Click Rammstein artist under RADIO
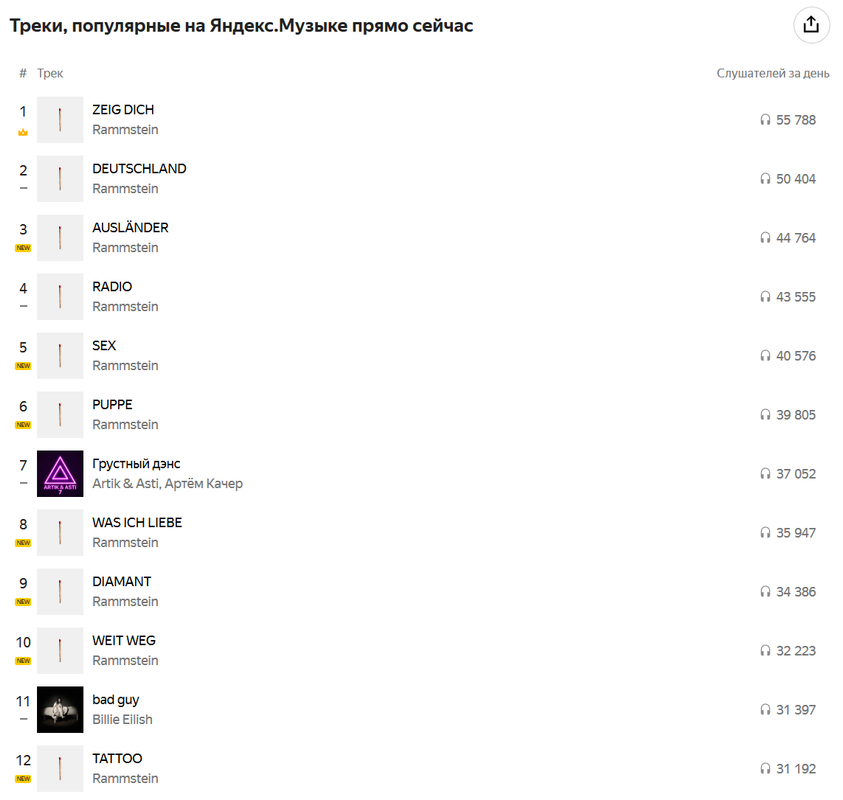This screenshot has height=800, width=843. click(x=125, y=306)
